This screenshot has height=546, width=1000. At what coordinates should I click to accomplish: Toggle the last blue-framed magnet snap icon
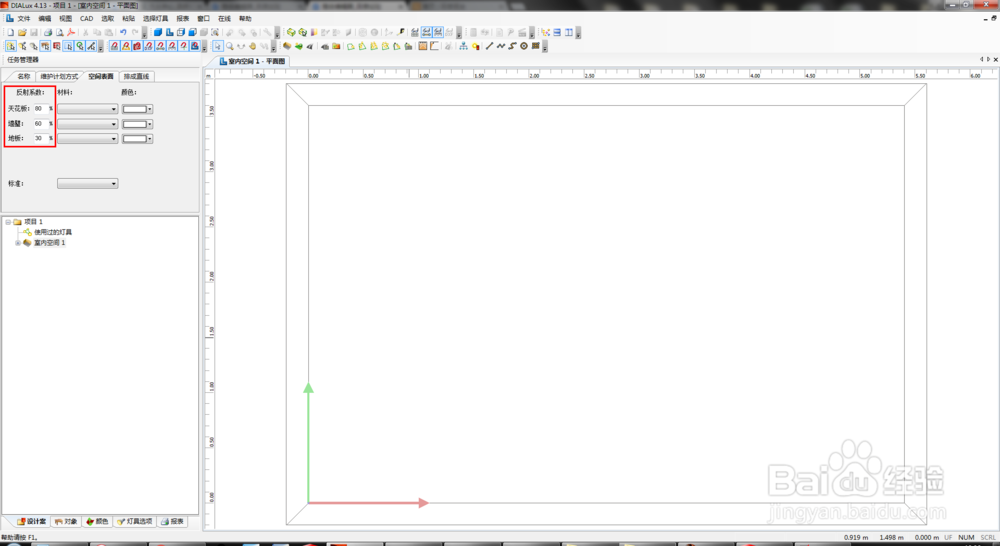click(195, 46)
